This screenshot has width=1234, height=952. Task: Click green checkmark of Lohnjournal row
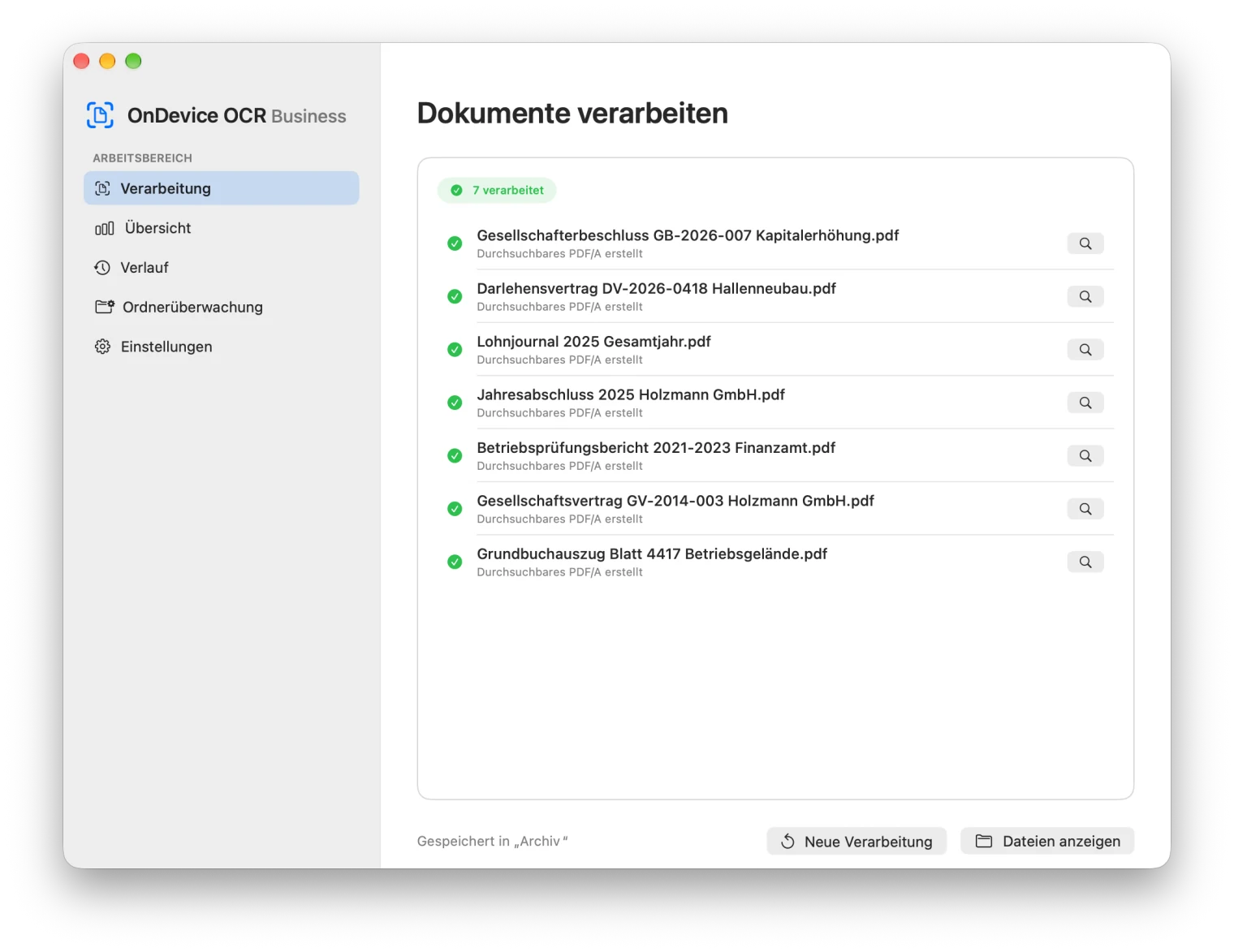coord(455,350)
